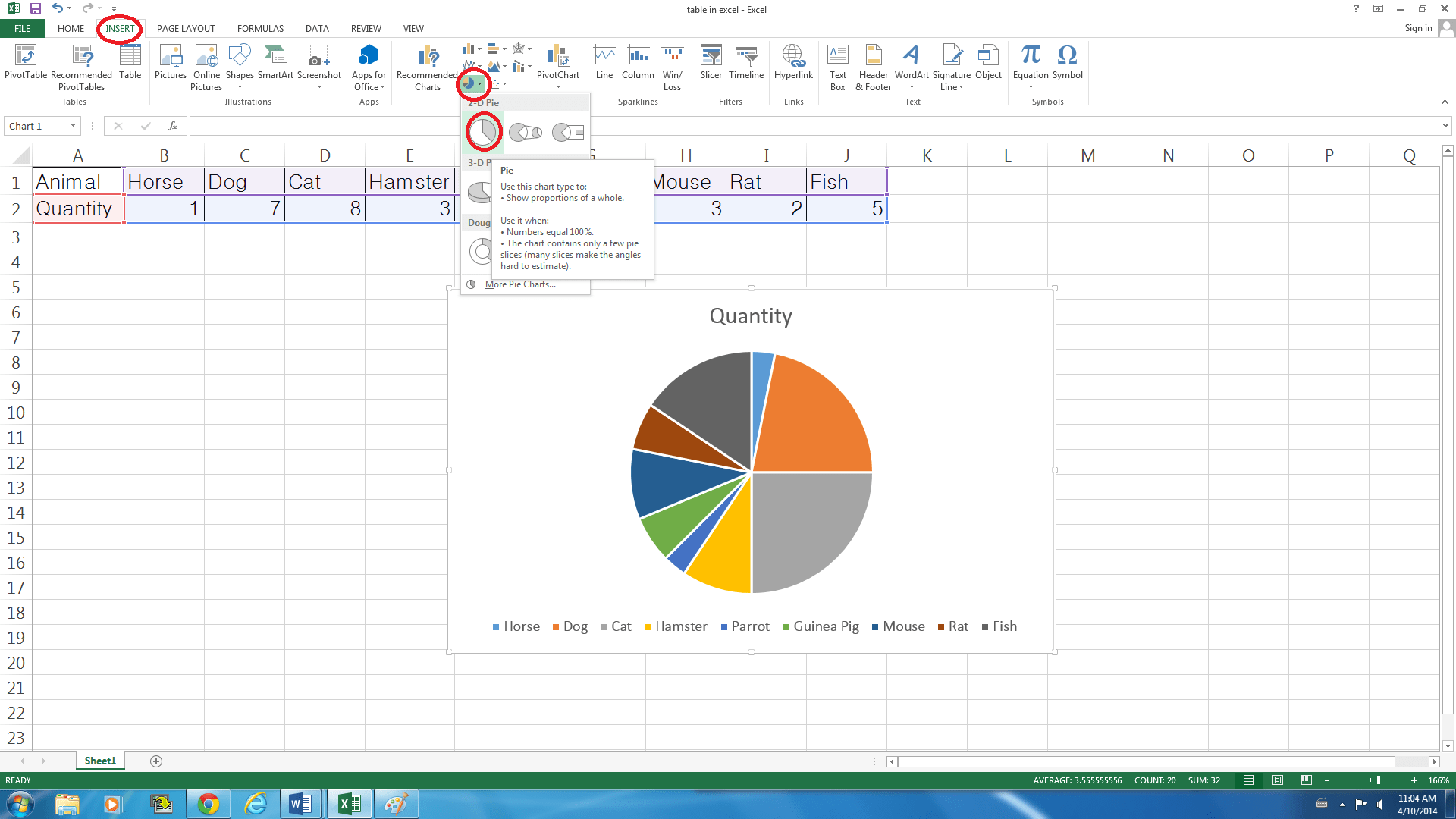Insert an Equation symbol

pyautogui.click(x=1030, y=57)
